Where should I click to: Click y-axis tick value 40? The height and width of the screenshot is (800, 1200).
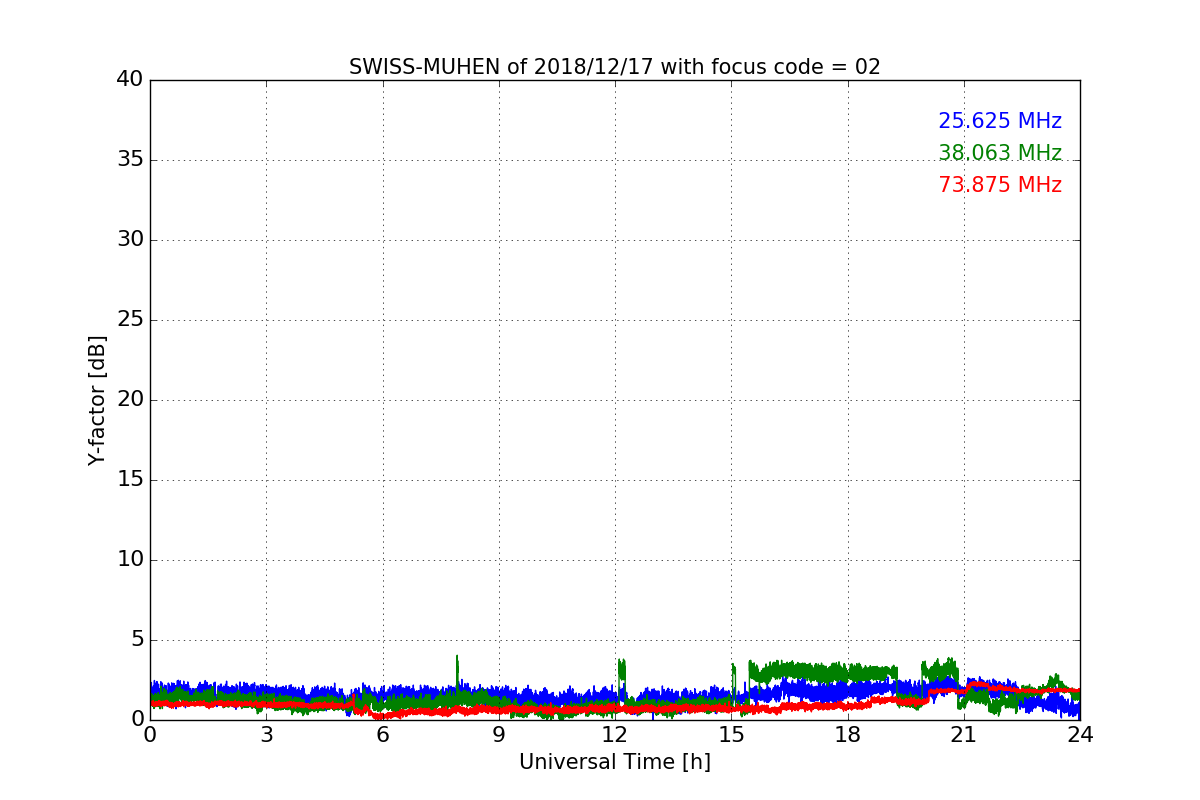130,79
